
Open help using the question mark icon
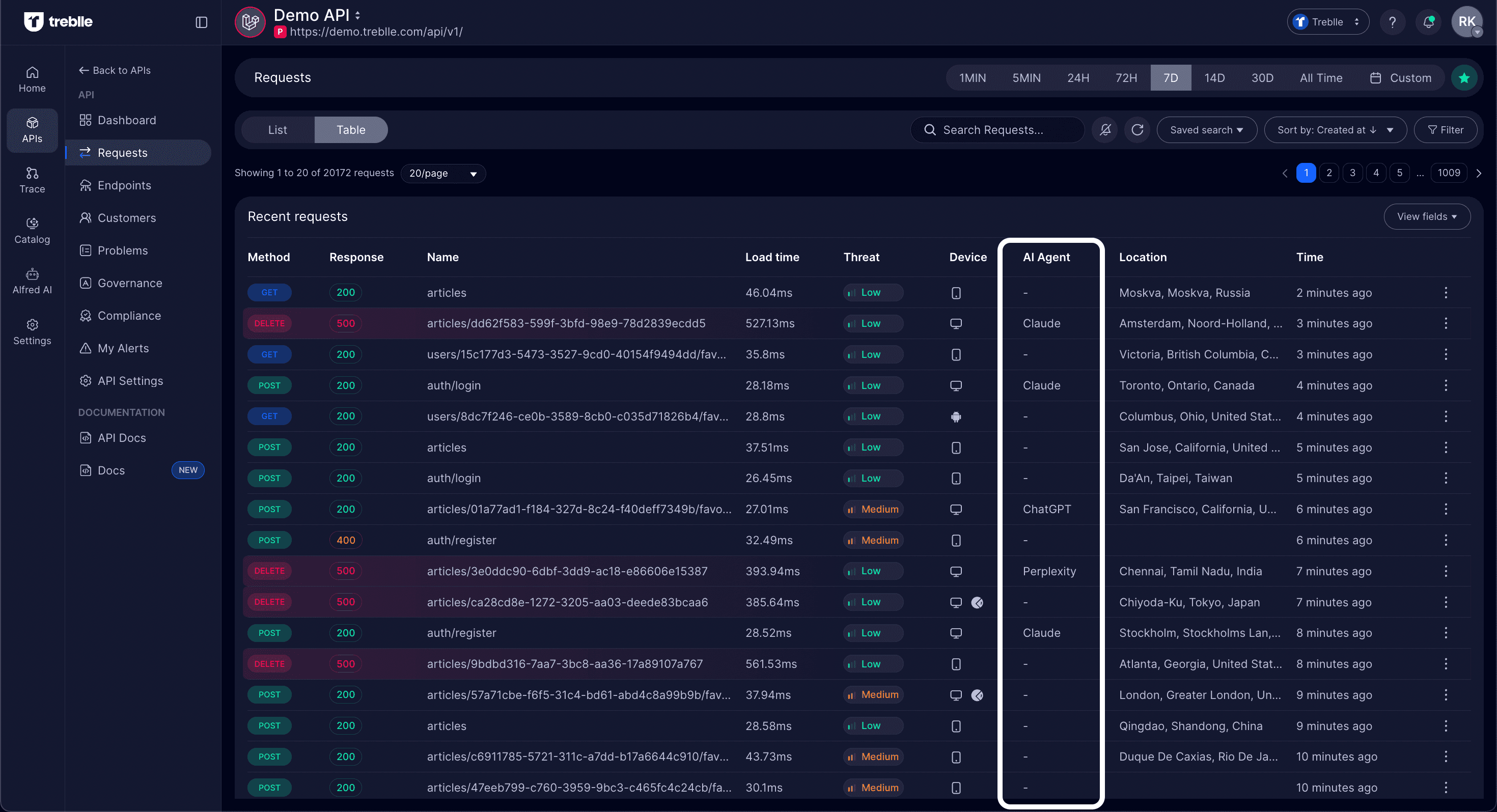point(1393,21)
